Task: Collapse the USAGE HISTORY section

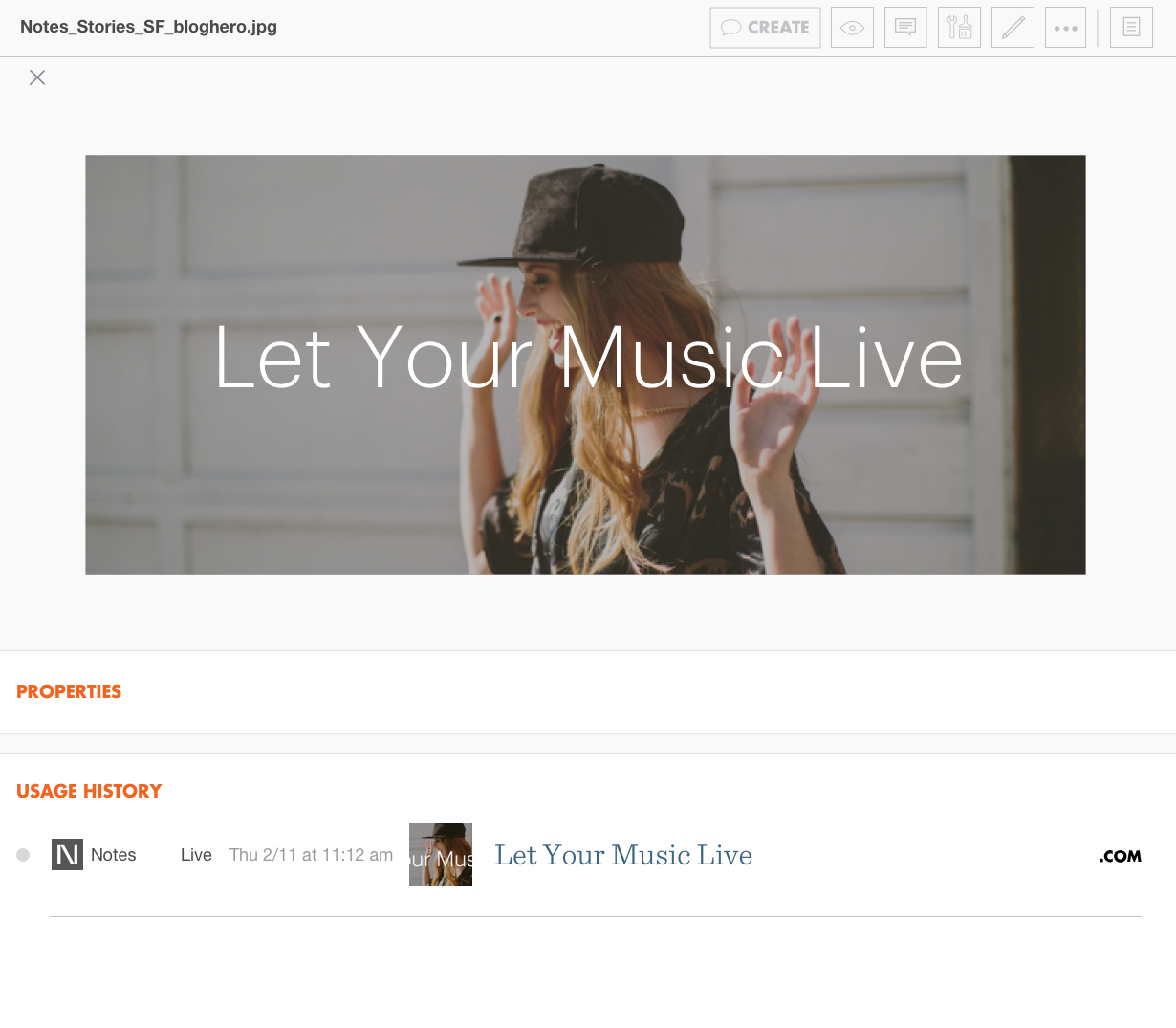Action: (x=89, y=791)
